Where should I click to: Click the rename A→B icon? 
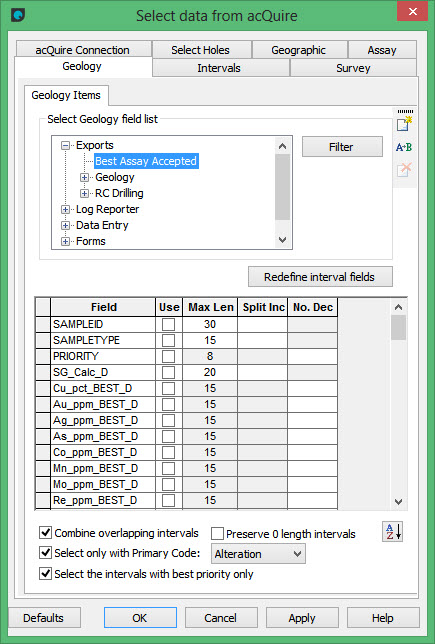point(404,147)
